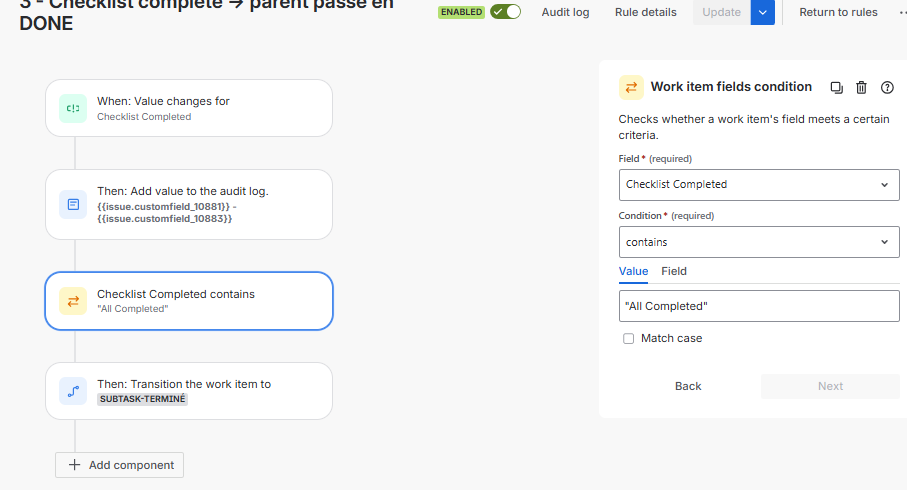Select the Value tab
This screenshot has height=490, width=907.
point(633,271)
